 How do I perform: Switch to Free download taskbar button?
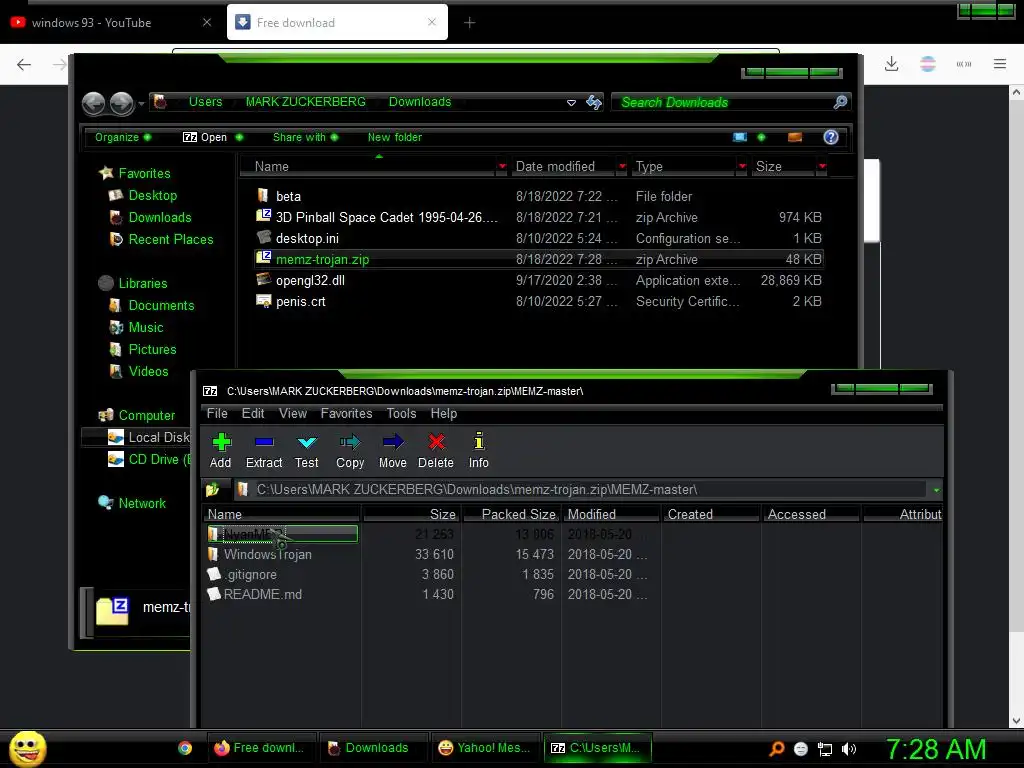[261, 748]
